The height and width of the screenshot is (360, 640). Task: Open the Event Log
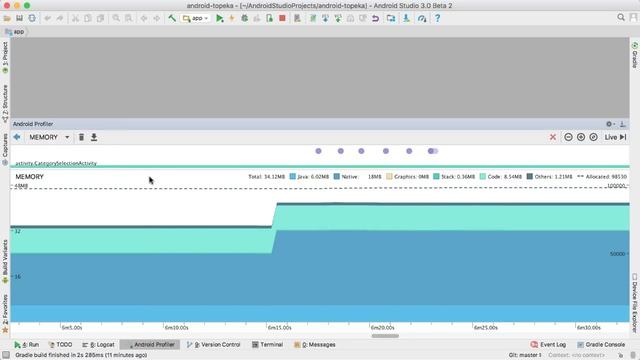[548, 344]
